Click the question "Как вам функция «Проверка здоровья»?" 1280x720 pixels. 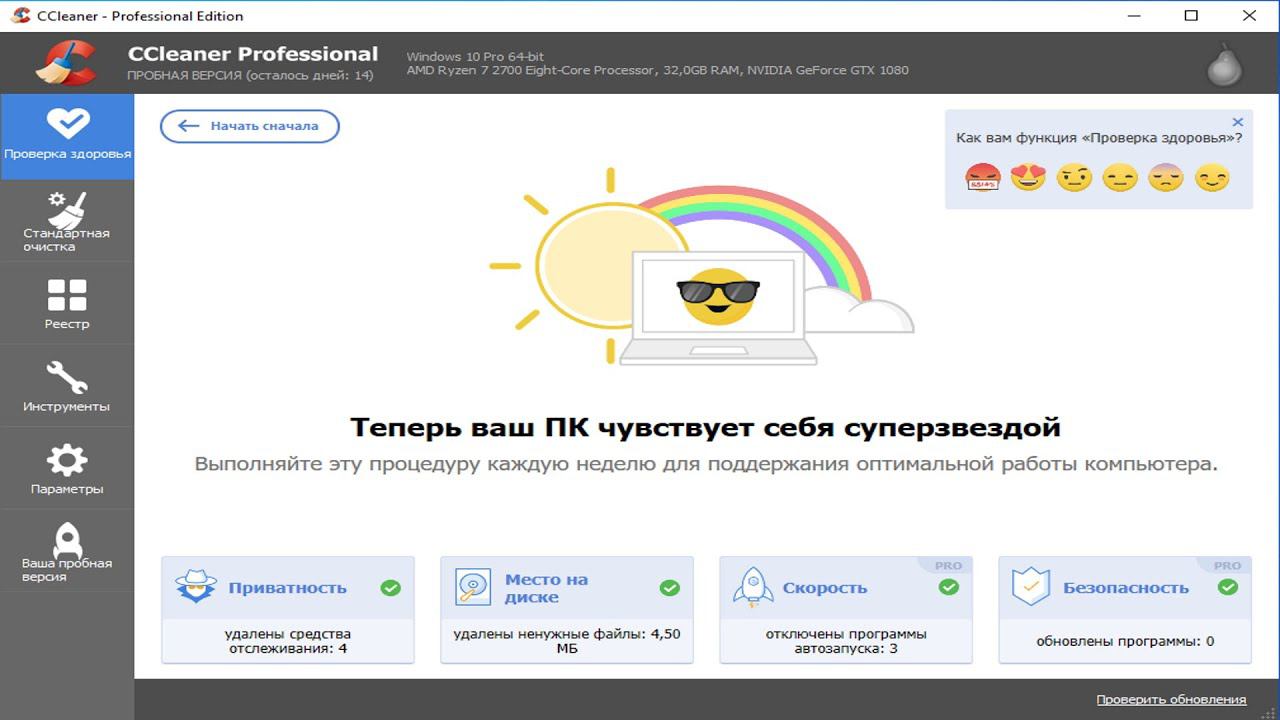[1099, 138]
